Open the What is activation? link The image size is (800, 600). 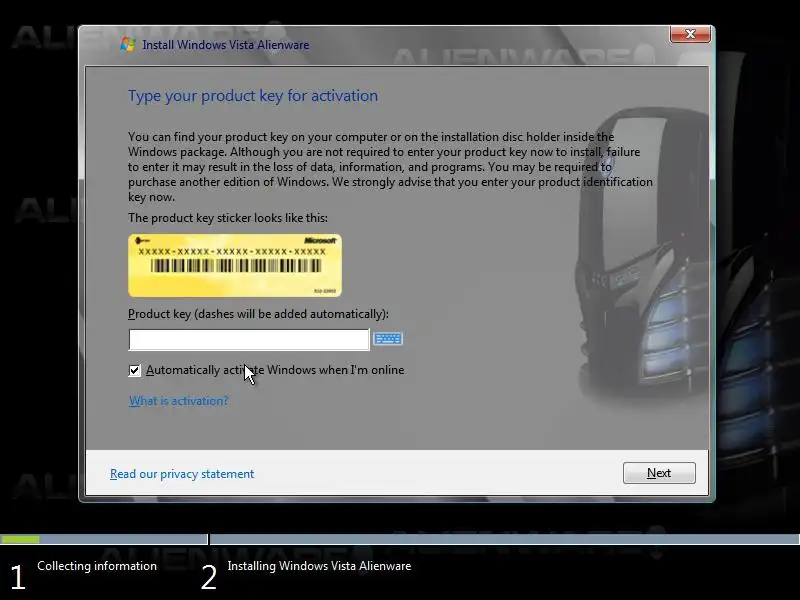point(179,401)
